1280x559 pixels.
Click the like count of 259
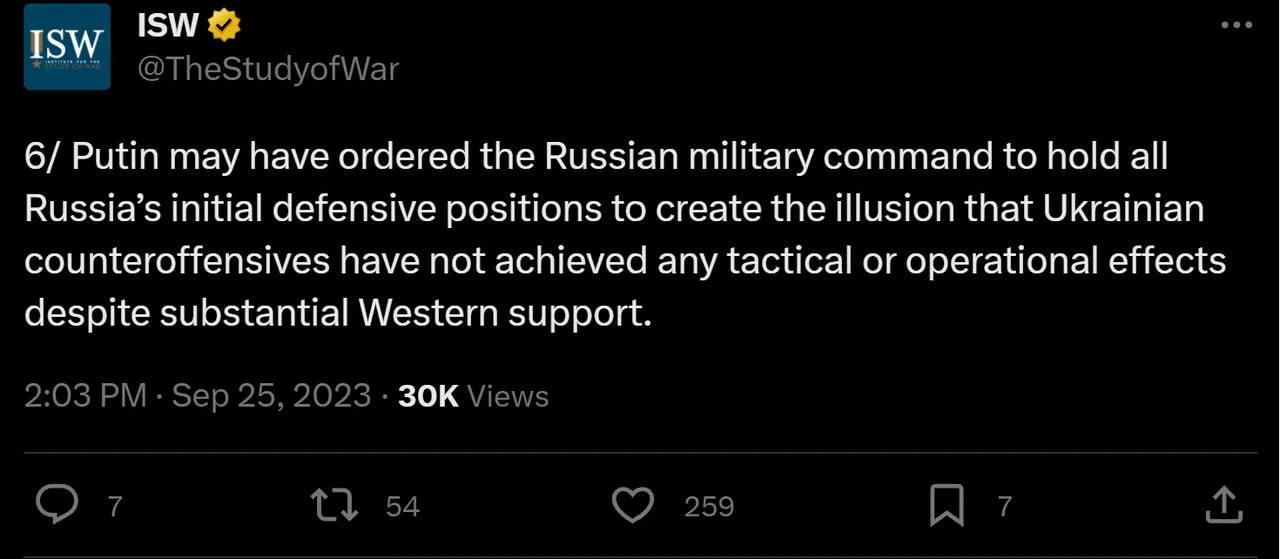click(709, 507)
